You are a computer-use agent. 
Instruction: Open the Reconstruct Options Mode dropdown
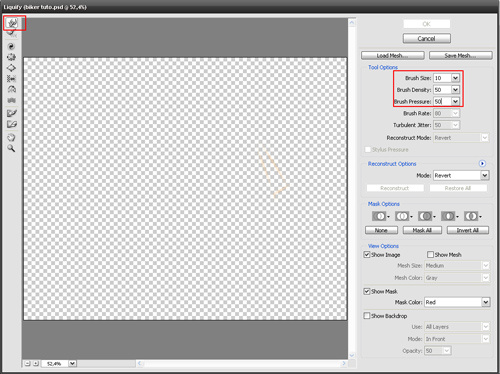[x=485, y=175]
